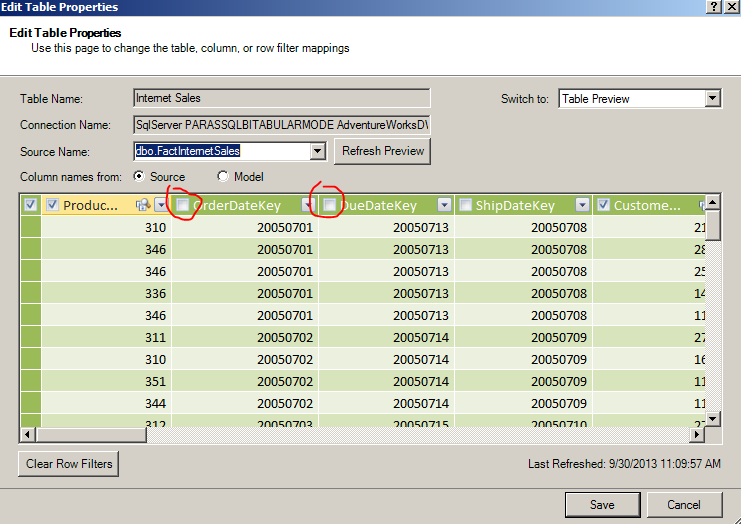This screenshot has height=524, width=741.
Task: Toggle the select-all columns checkbox
Action: point(31,205)
